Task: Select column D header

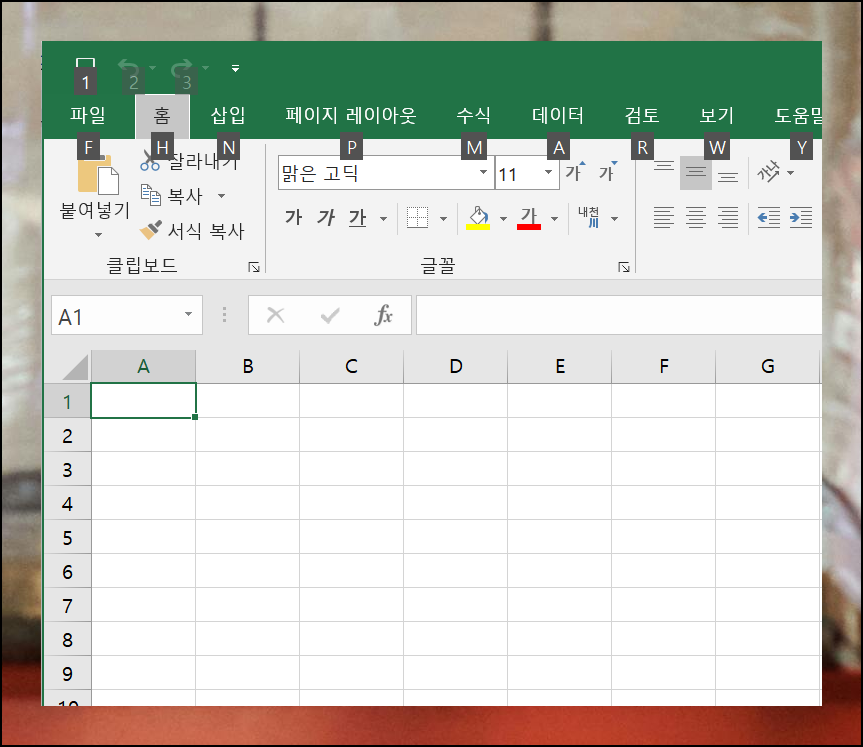Action: pos(455,367)
